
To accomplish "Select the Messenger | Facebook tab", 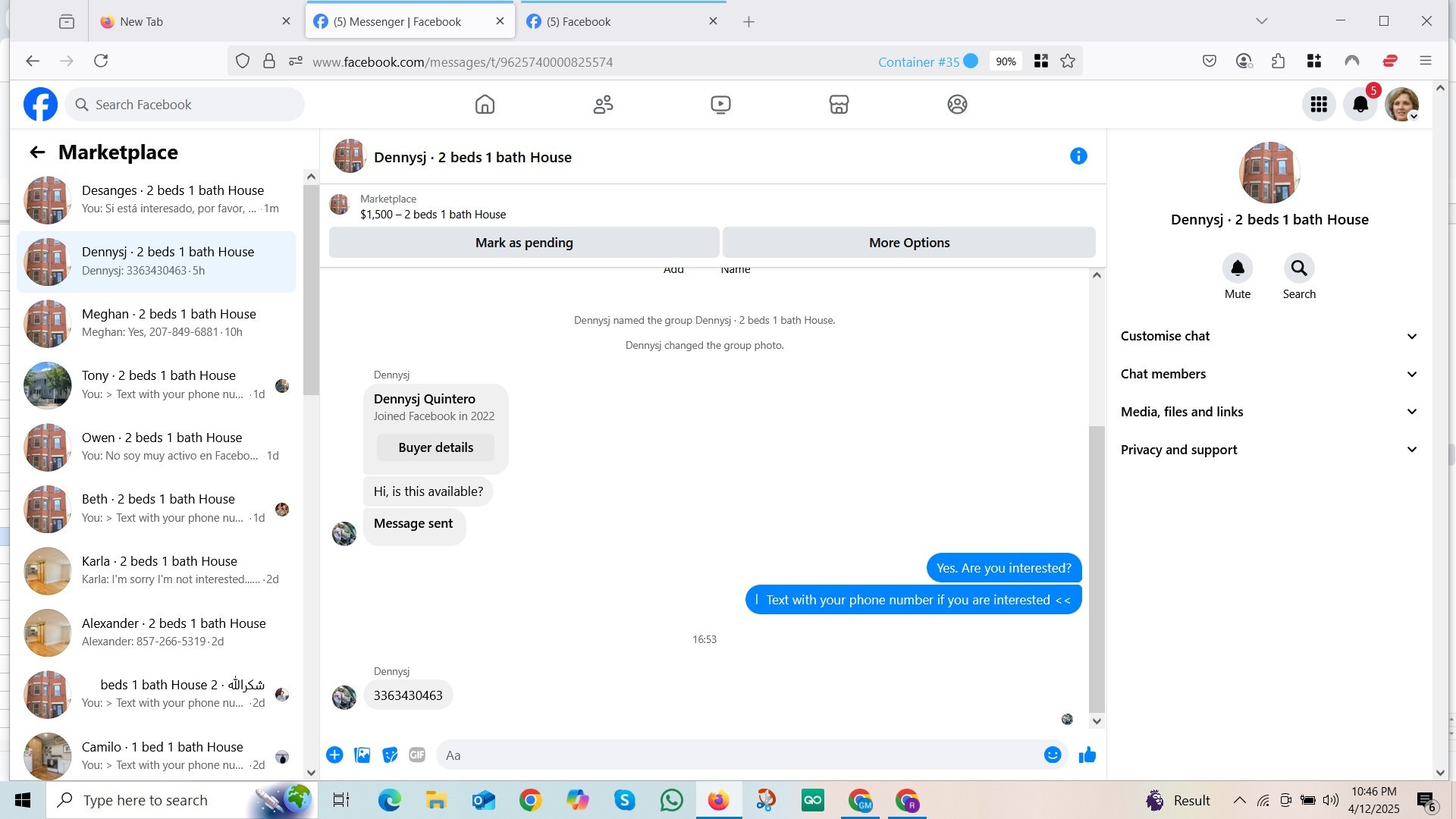I will [409, 21].
